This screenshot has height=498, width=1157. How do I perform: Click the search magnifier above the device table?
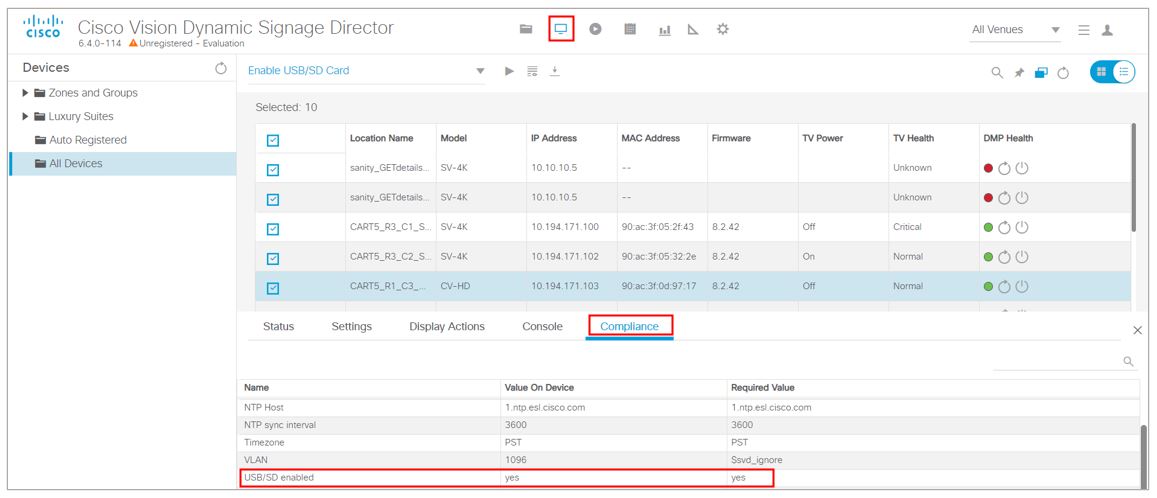[996, 72]
